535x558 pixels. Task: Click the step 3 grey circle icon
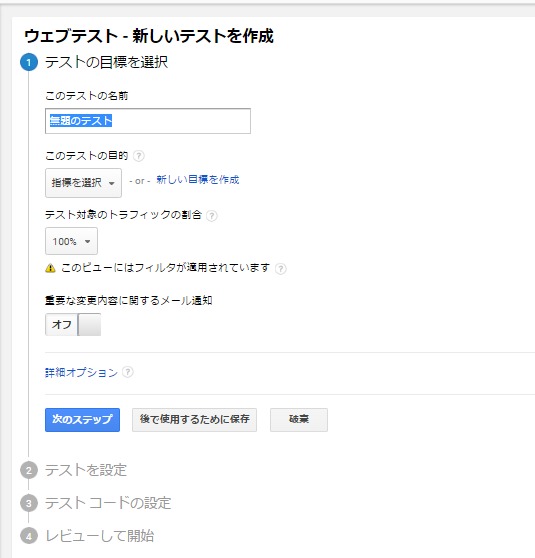tap(29, 503)
